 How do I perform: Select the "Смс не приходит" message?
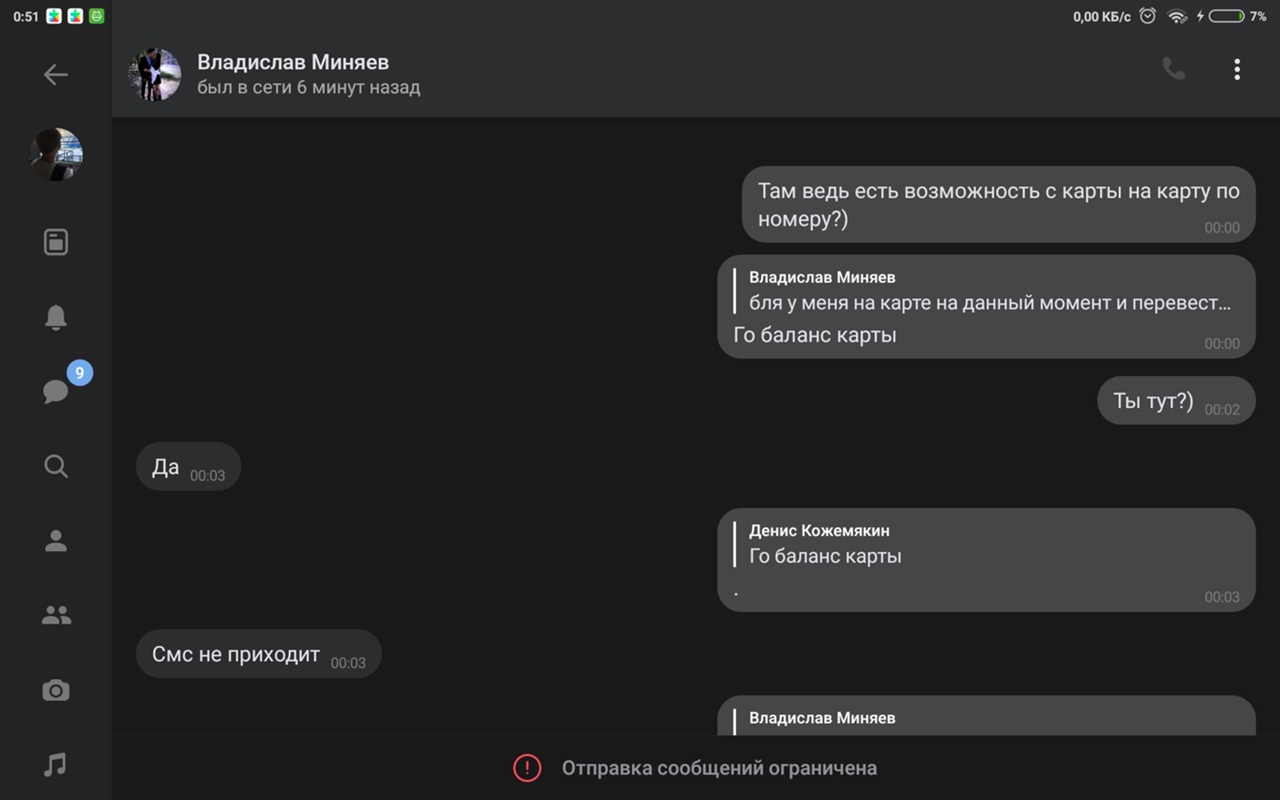tap(236, 655)
